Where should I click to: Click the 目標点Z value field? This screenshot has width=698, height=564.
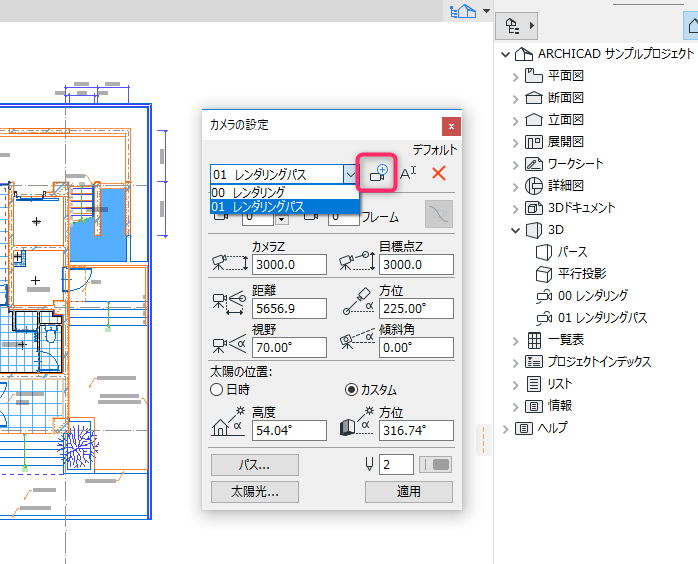click(416, 264)
